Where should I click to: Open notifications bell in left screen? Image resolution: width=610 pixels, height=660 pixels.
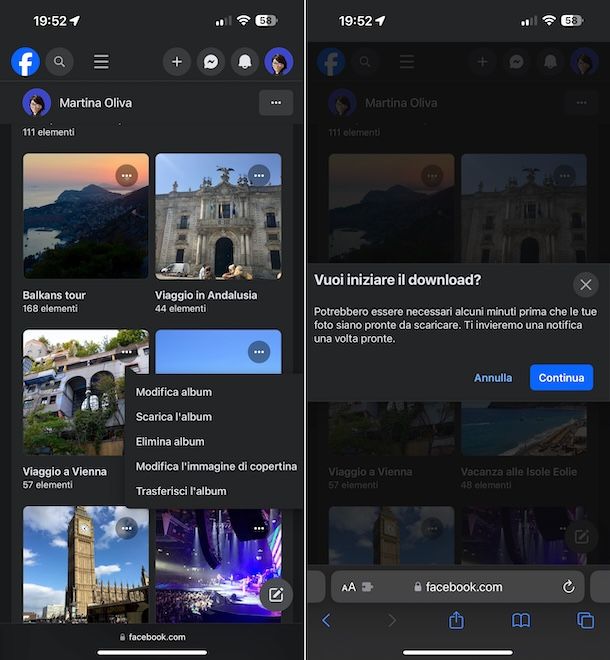click(245, 62)
